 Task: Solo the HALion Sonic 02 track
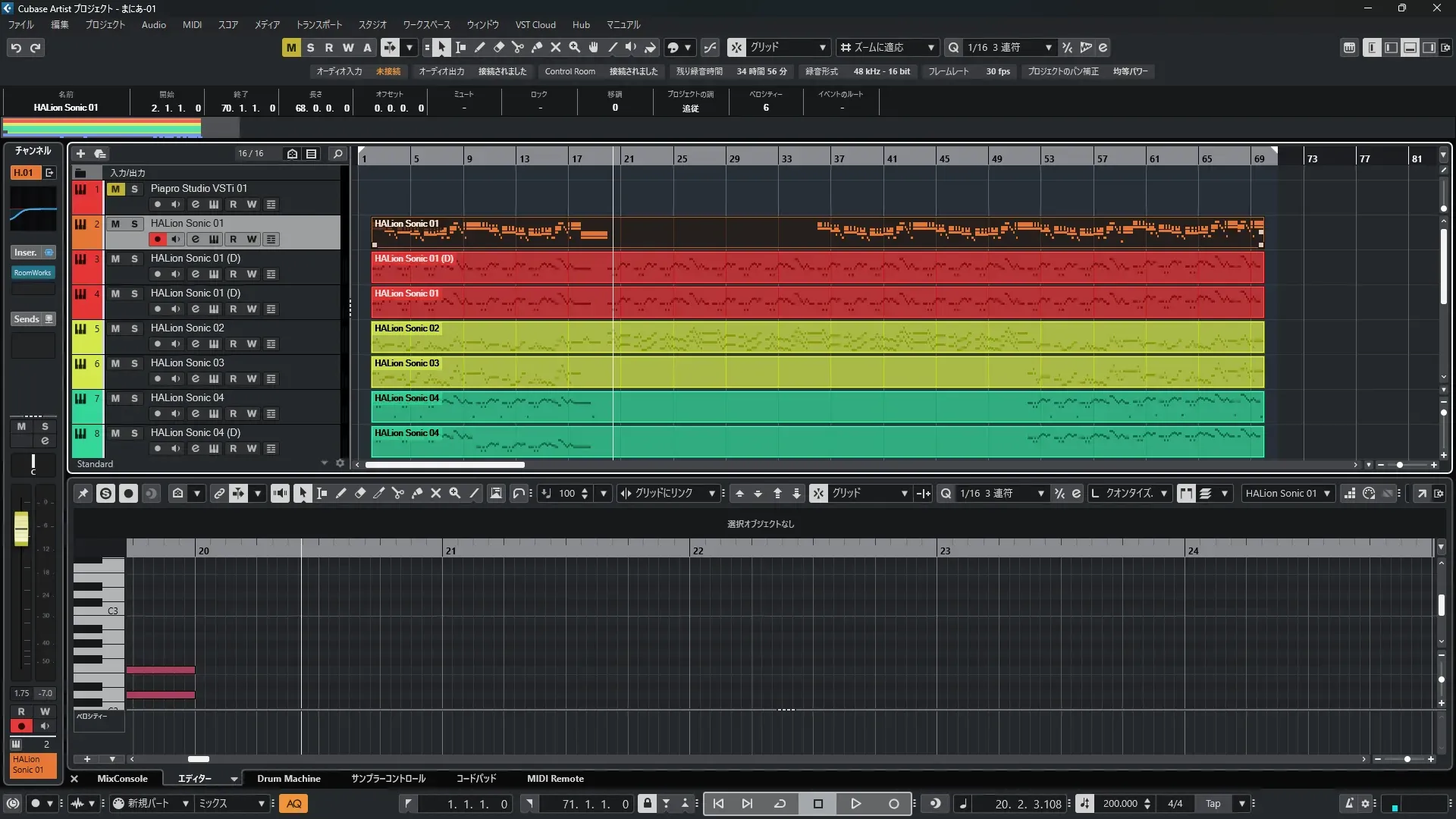click(134, 328)
